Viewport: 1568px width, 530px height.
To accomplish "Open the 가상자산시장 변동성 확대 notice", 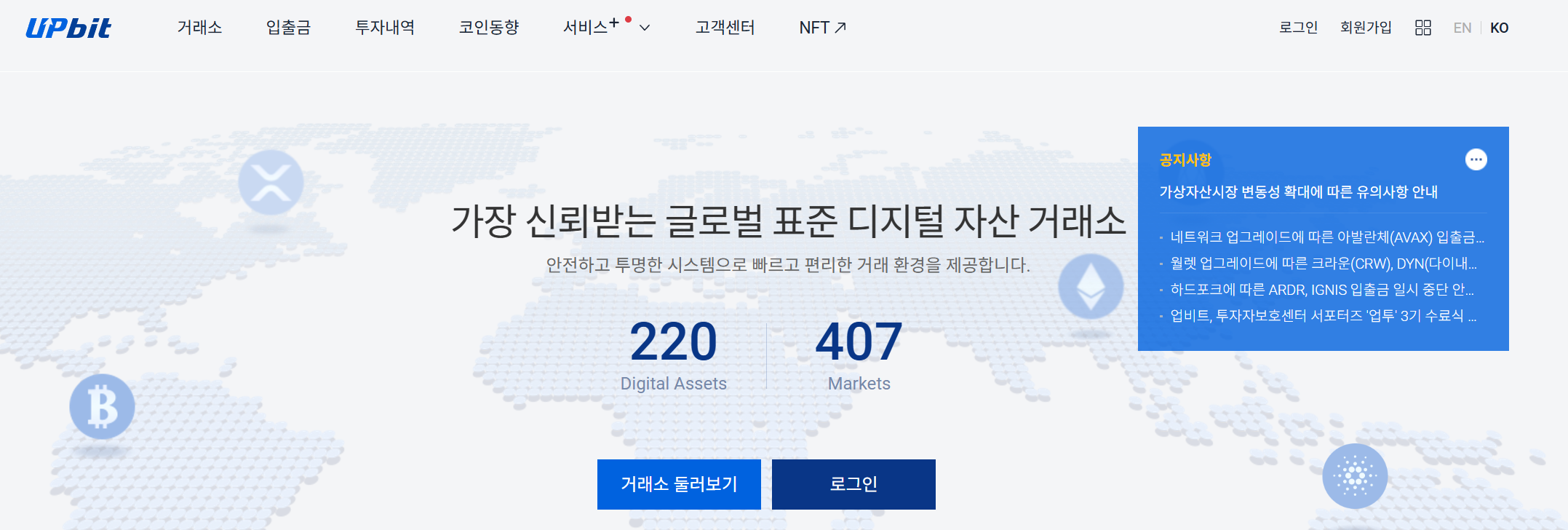I will pos(1299,192).
